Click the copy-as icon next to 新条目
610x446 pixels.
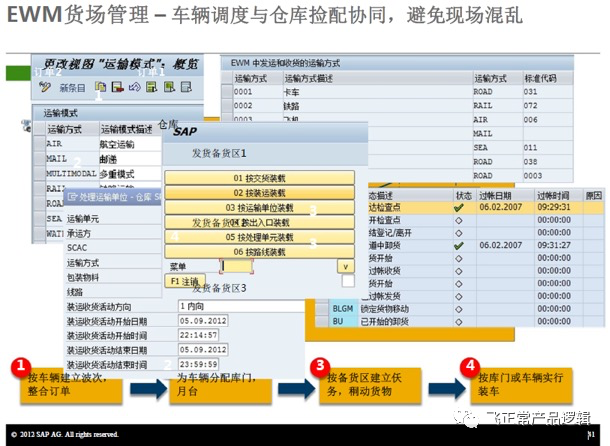click(x=100, y=87)
